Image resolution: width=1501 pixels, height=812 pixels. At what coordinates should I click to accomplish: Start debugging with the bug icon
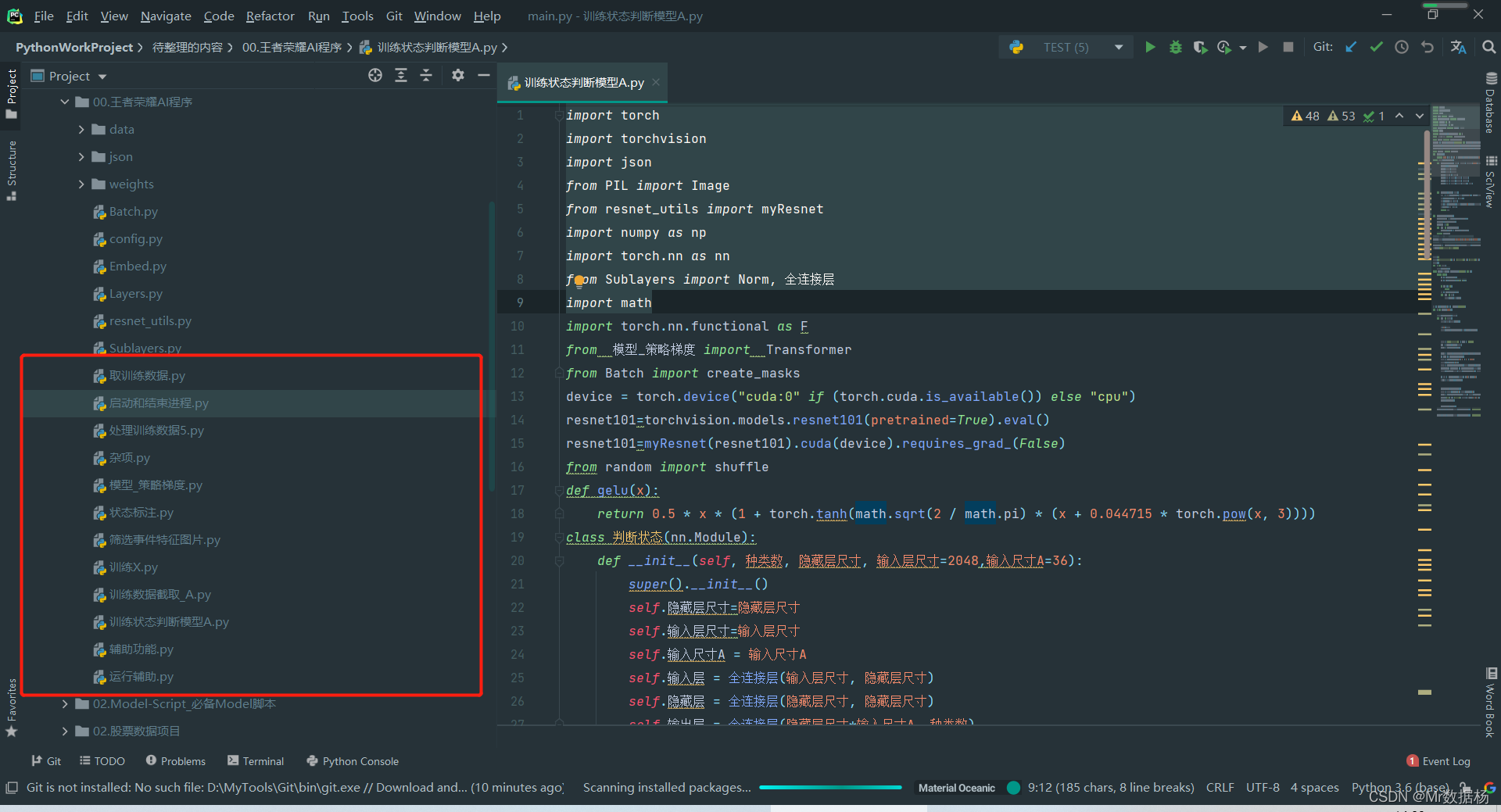[x=1175, y=48]
